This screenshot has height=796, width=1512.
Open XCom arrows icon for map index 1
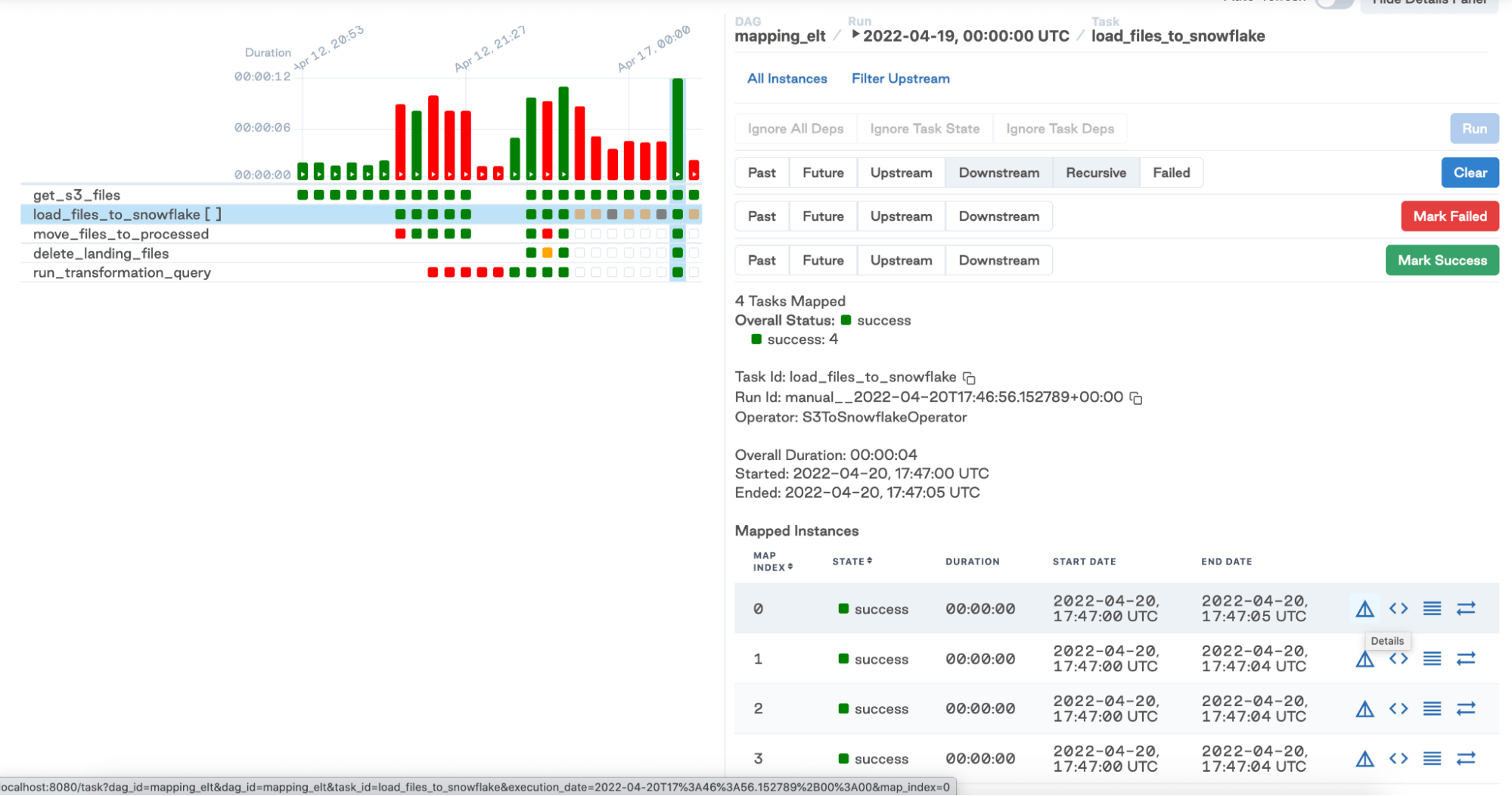(x=1465, y=658)
